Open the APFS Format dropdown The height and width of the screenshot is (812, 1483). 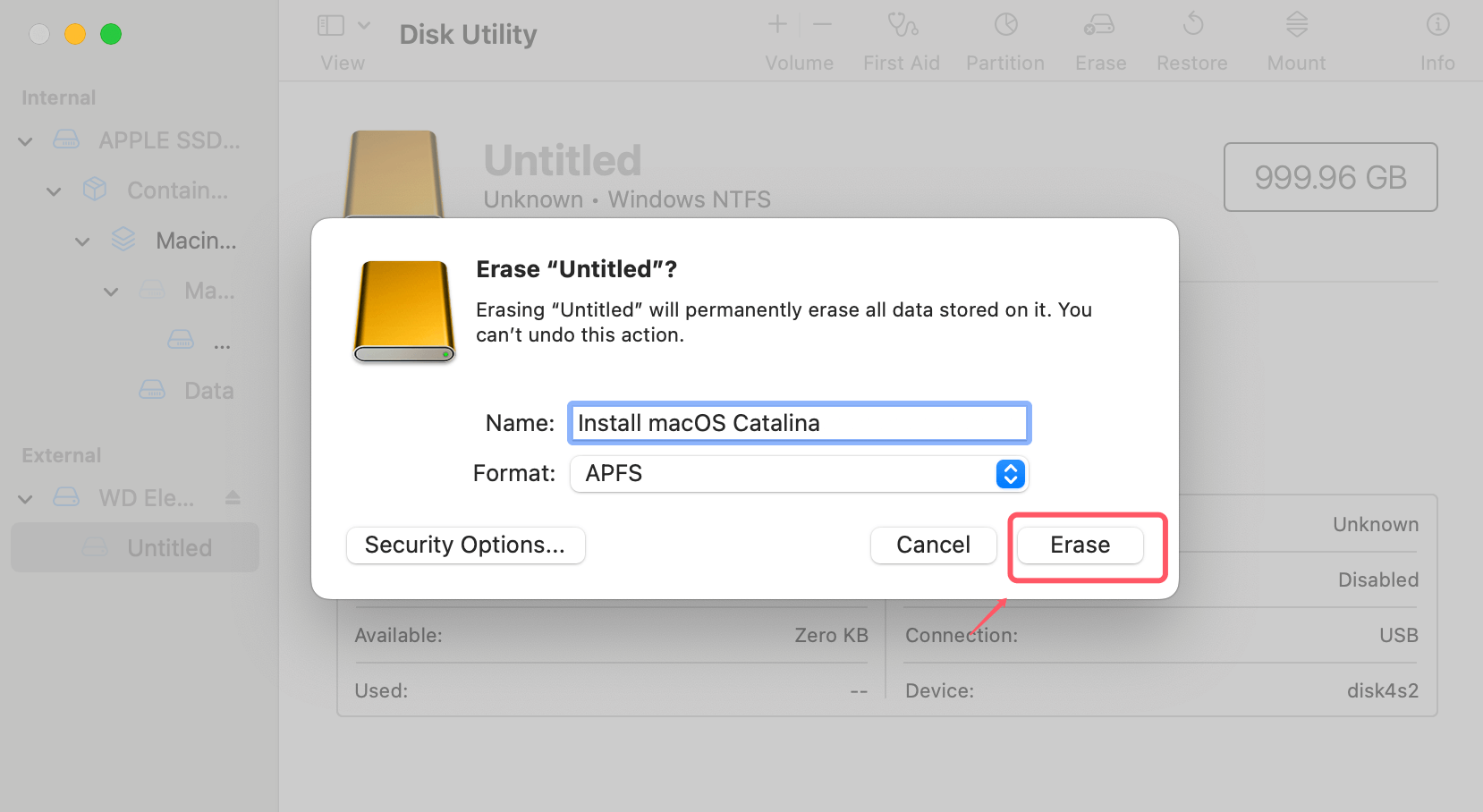[x=1010, y=474]
